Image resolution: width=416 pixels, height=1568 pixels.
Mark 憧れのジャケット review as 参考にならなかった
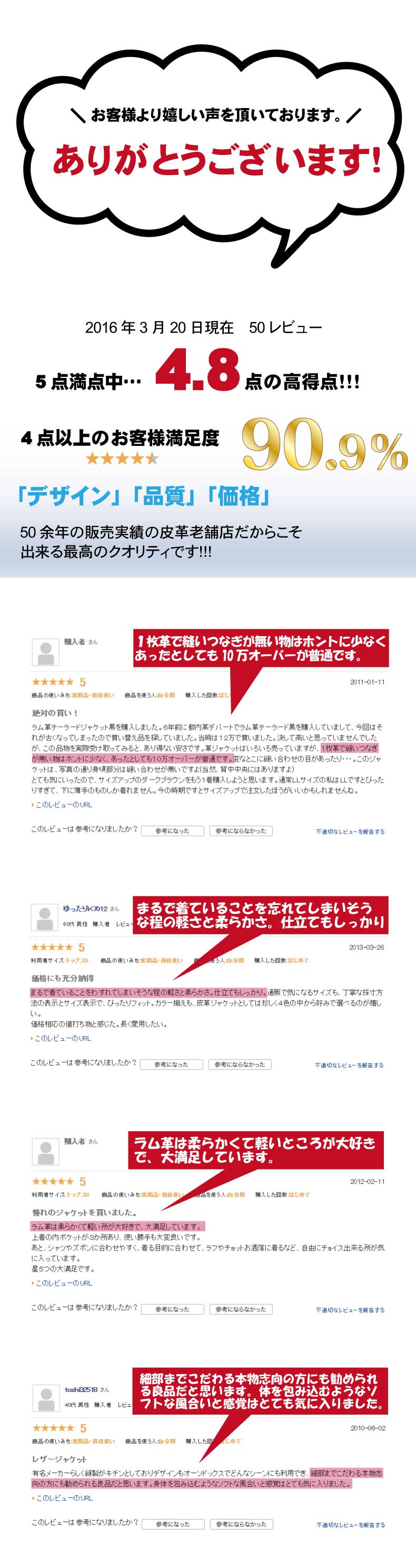coord(241,1309)
